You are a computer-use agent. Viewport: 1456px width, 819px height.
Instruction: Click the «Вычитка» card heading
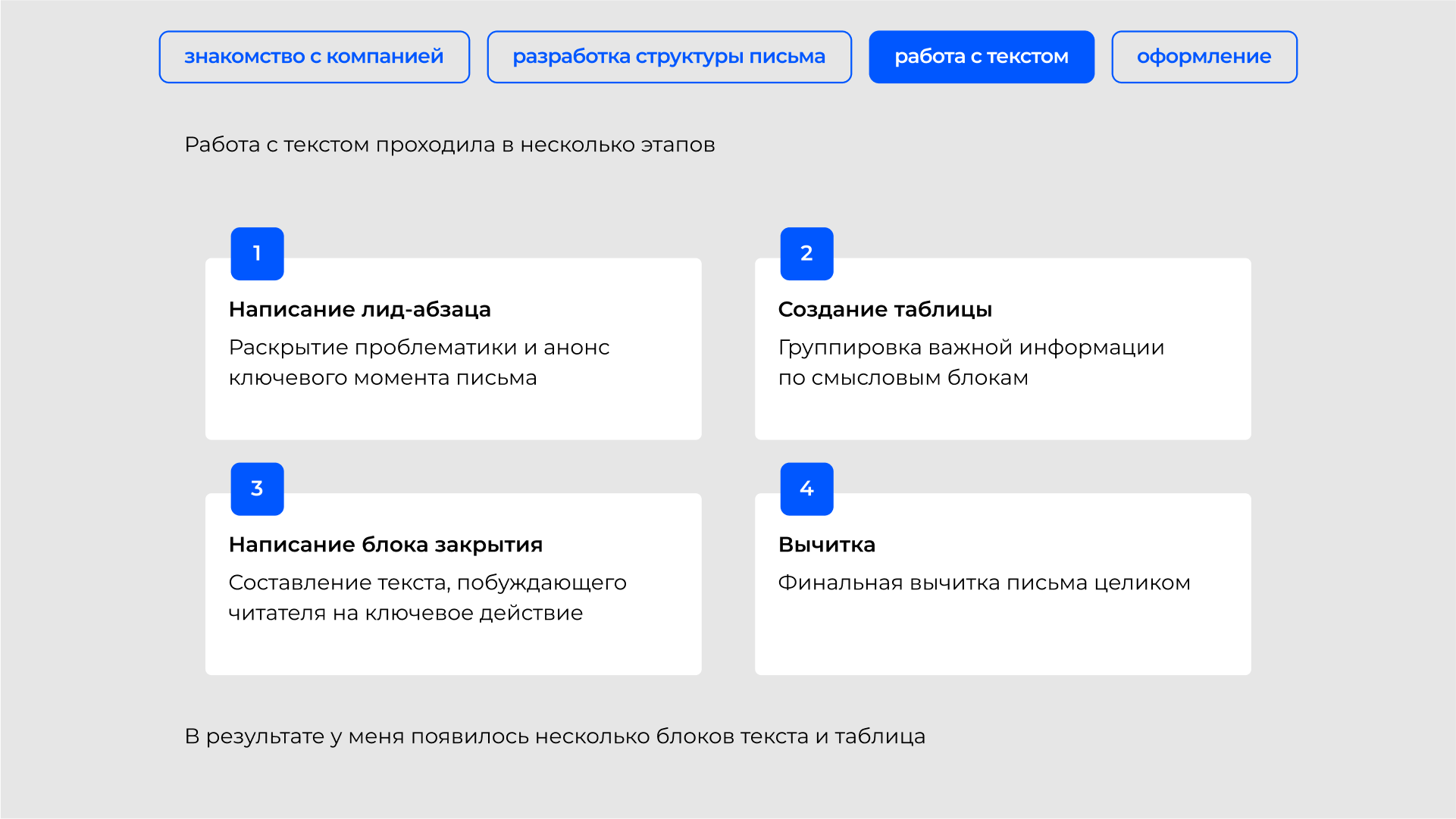(x=826, y=544)
